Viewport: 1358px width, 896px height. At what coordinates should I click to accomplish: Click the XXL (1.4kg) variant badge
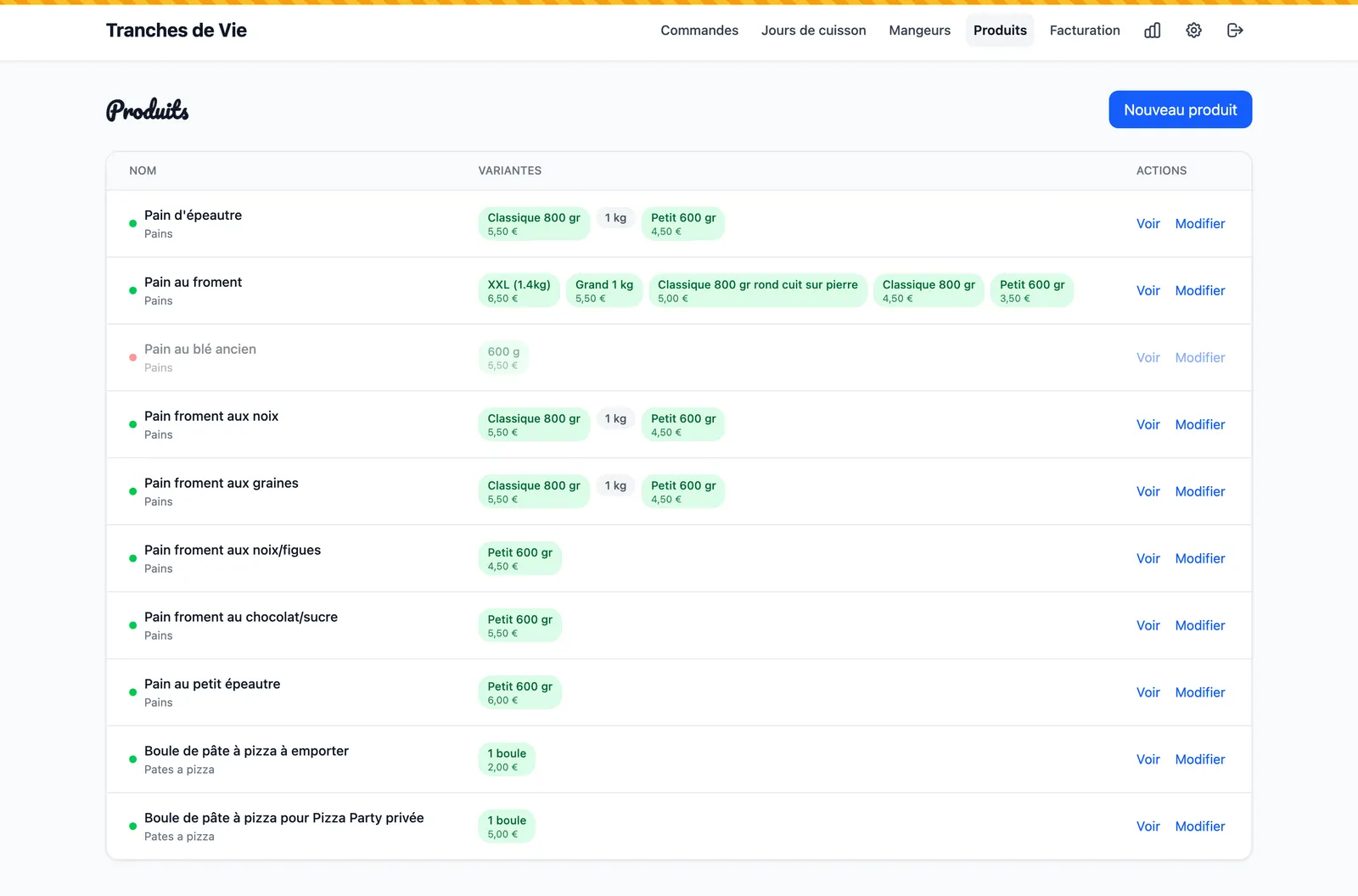(x=519, y=291)
